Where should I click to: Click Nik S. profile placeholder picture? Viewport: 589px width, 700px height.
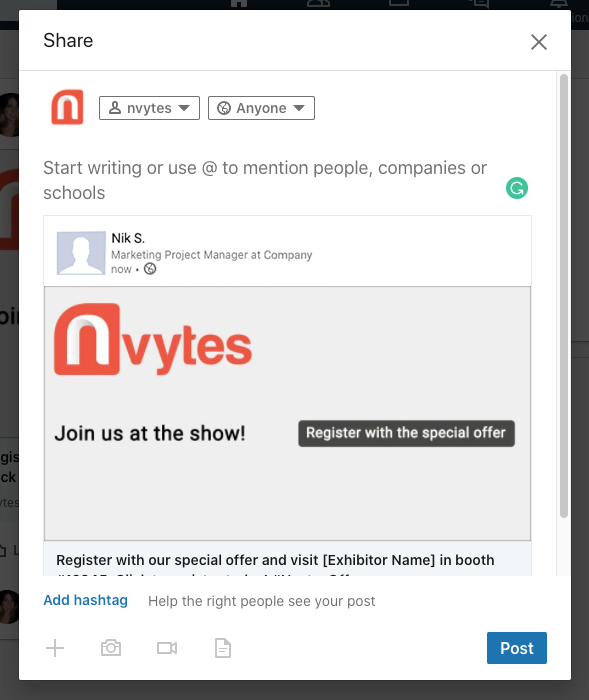[x=81, y=253]
